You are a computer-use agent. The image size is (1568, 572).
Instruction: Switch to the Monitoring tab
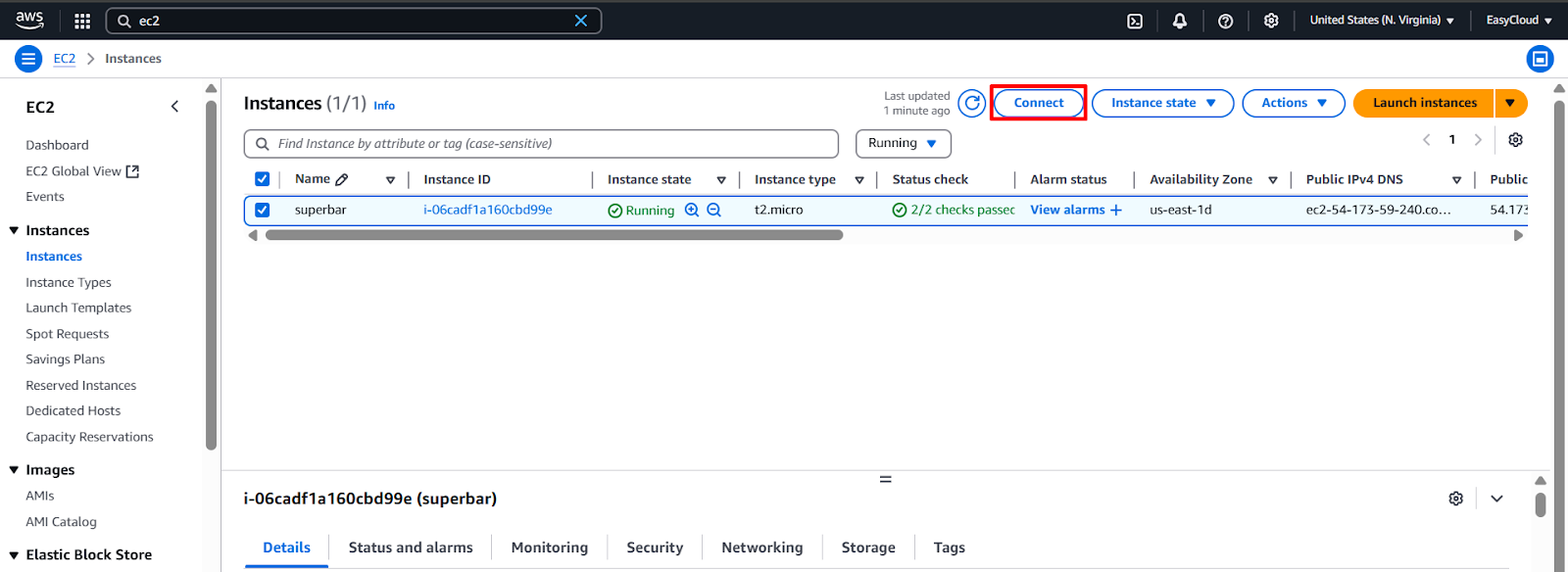550,548
